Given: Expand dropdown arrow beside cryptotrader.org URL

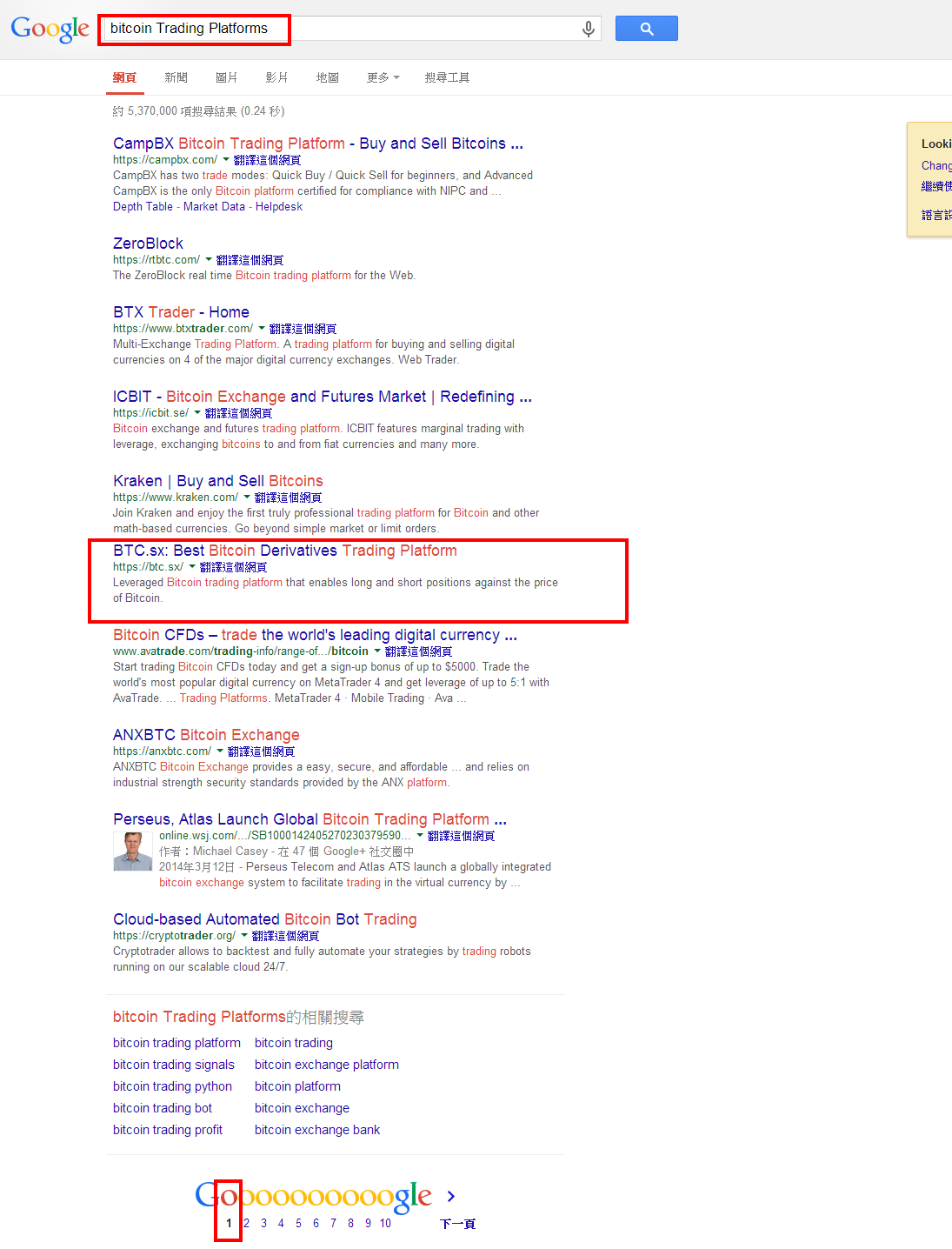Looking at the screenshot, I should point(244,935).
